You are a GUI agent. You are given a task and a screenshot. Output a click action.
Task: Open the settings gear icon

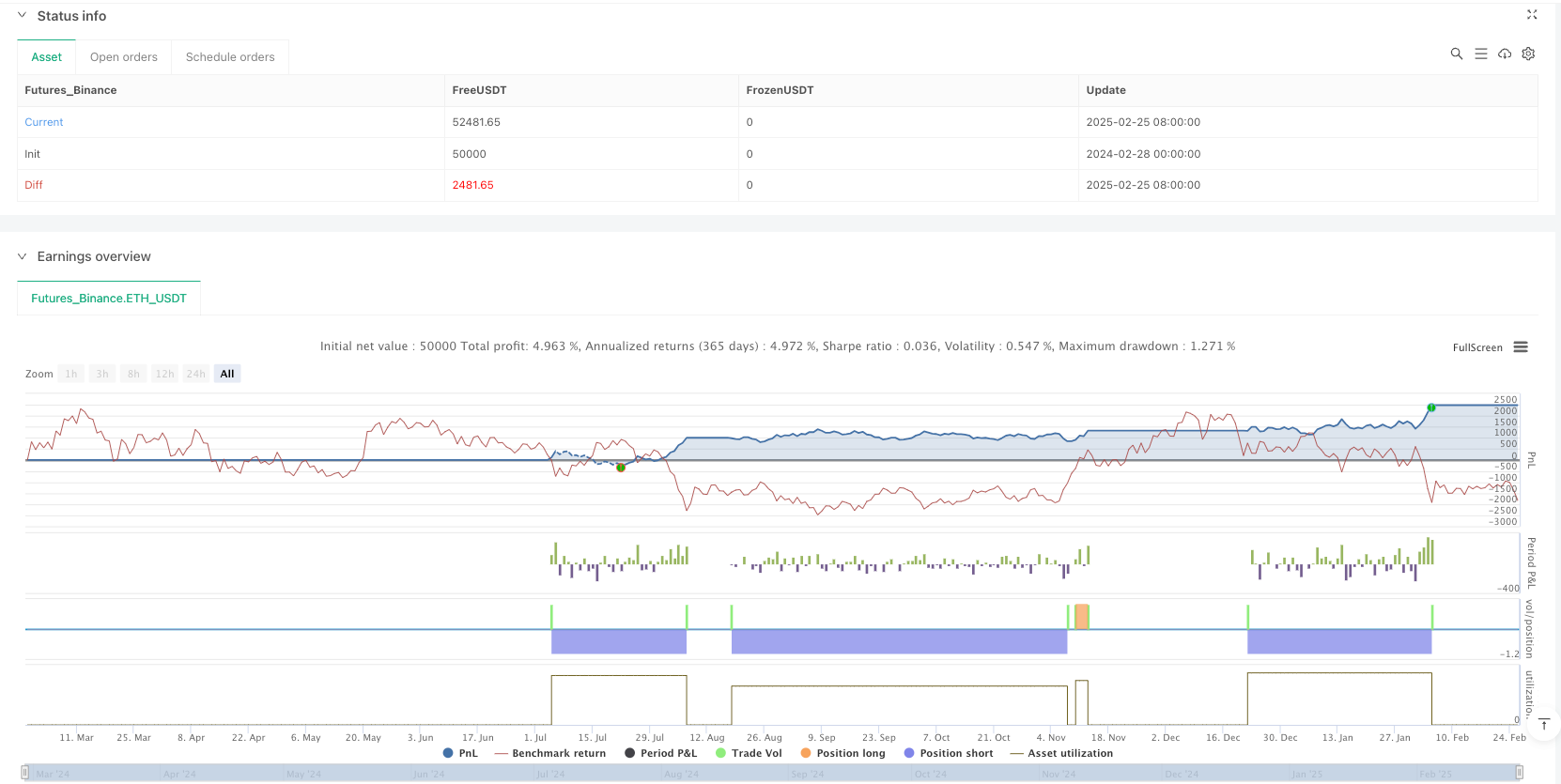point(1528,54)
